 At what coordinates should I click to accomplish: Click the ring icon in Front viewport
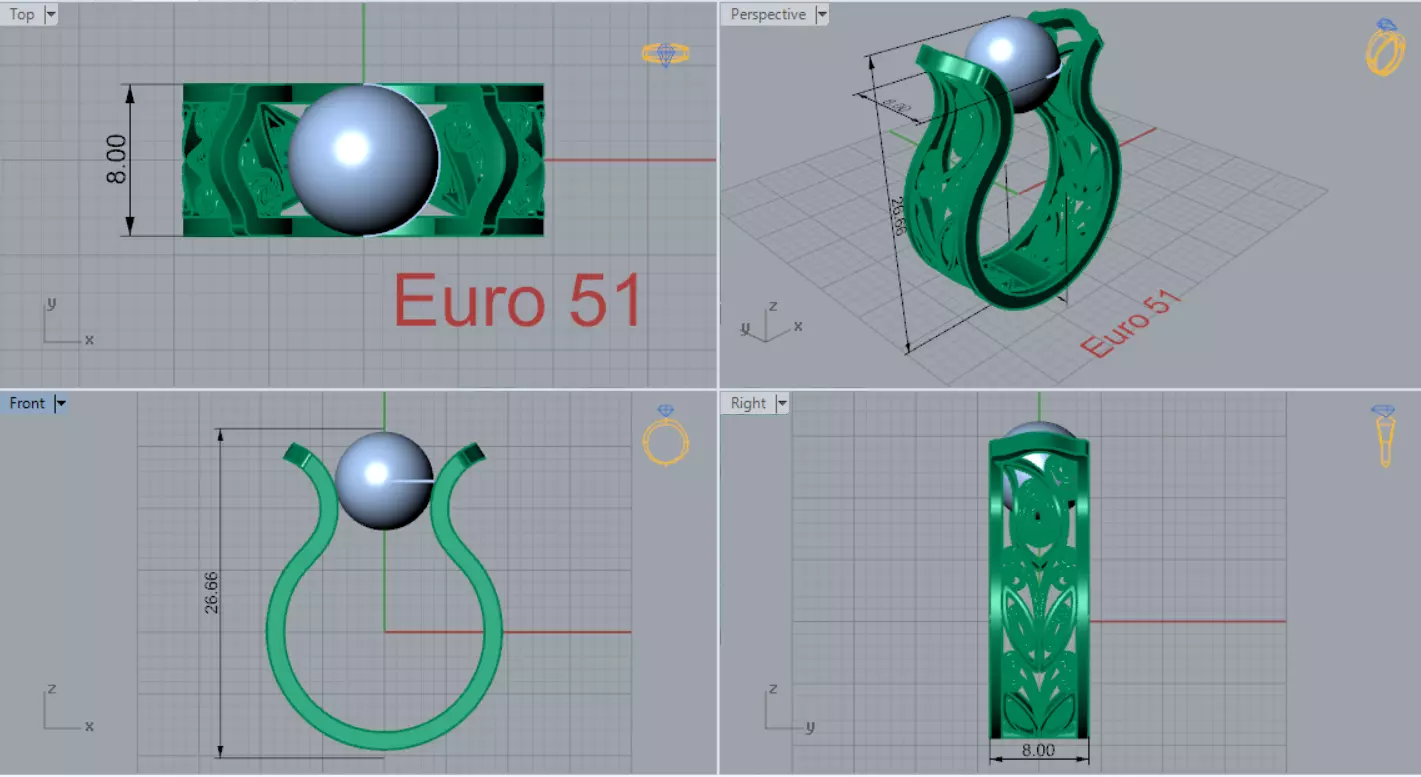(x=666, y=435)
